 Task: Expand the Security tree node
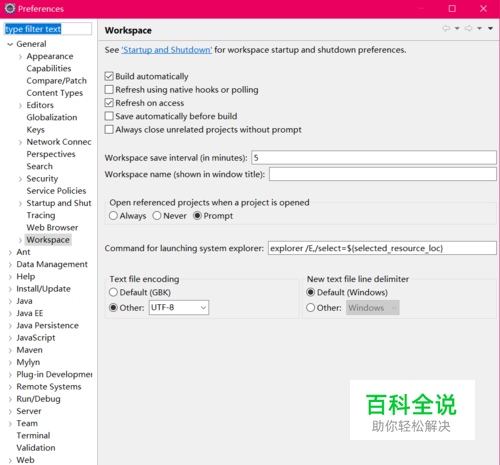[x=20, y=179]
